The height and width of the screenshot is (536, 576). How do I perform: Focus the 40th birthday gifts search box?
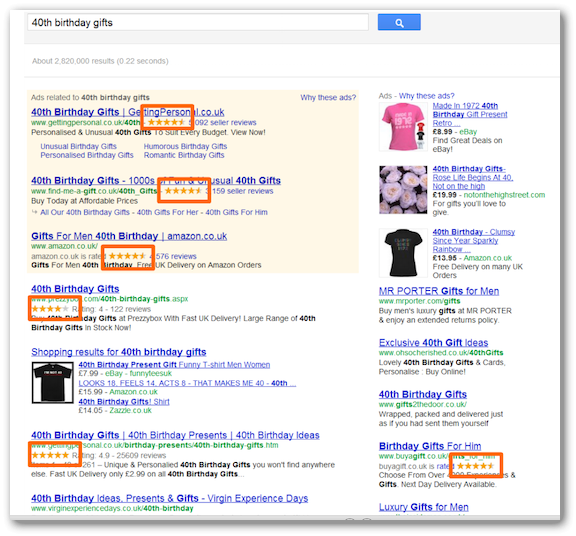198,22
